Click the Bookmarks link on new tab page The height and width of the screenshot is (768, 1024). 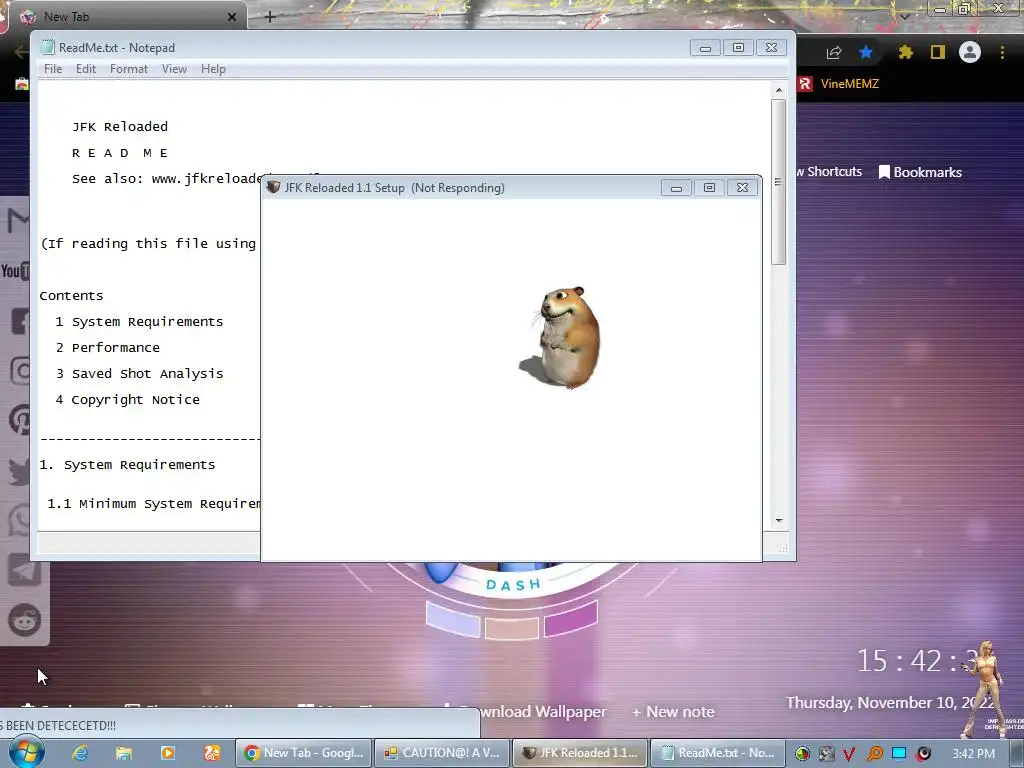click(920, 172)
